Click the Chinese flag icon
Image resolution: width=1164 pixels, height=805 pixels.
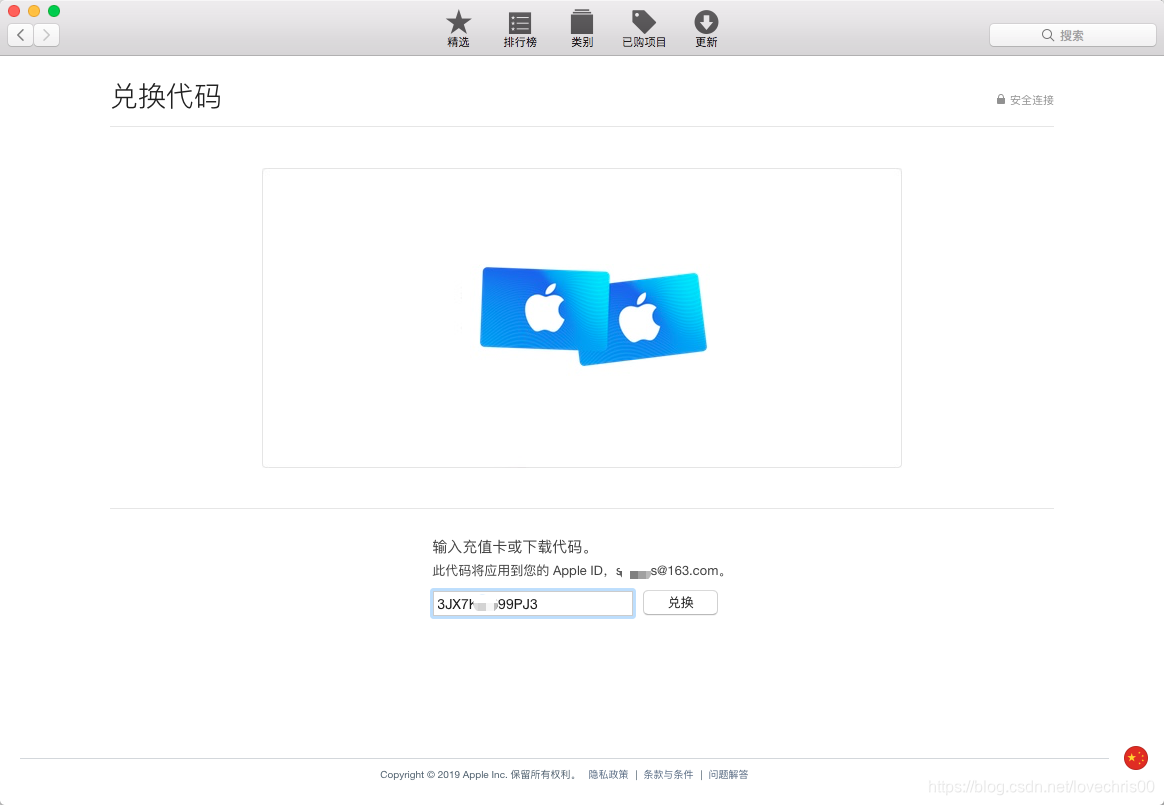(x=1137, y=758)
